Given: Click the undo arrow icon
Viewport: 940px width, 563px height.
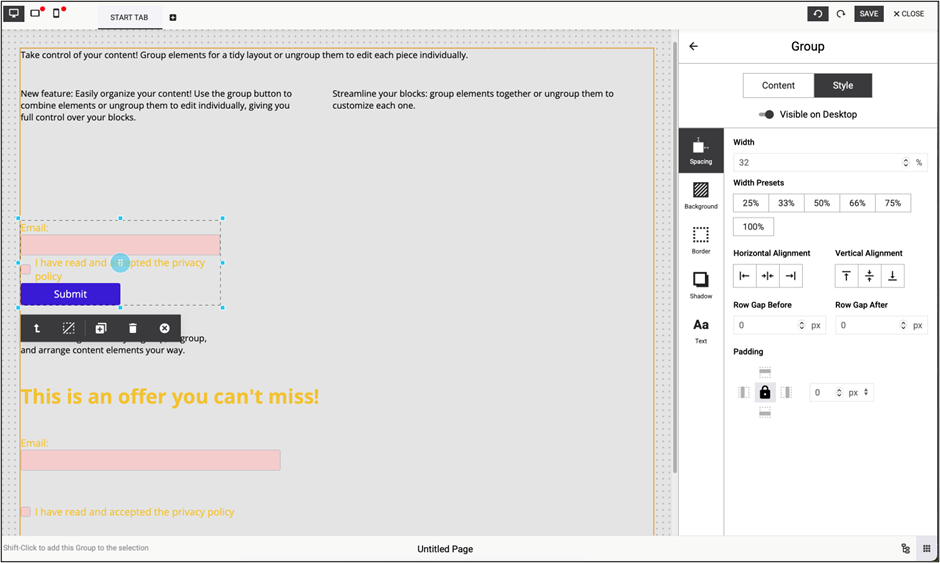Looking at the screenshot, I should 818,14.
